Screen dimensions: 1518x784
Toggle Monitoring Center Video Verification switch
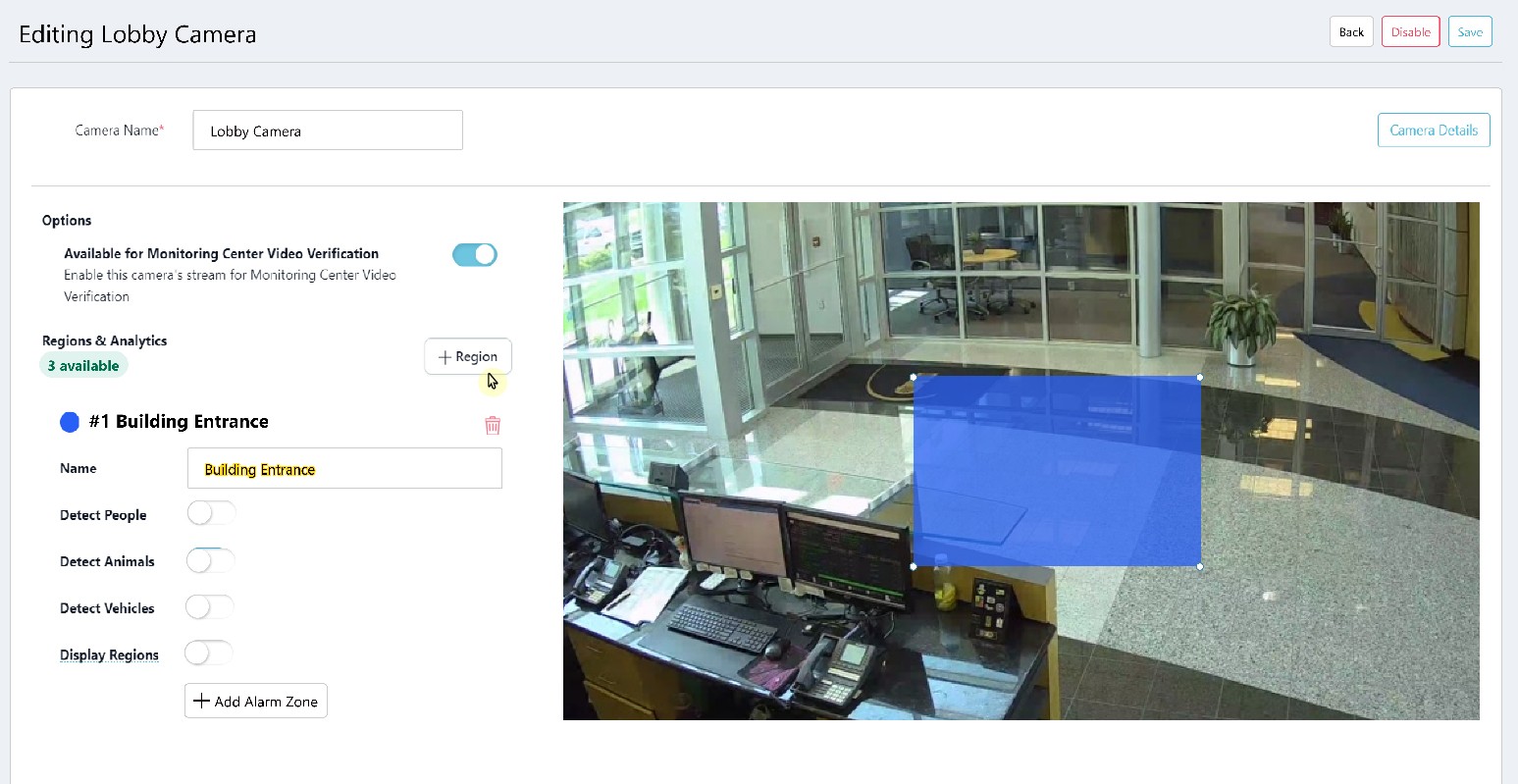coord(475,255)
